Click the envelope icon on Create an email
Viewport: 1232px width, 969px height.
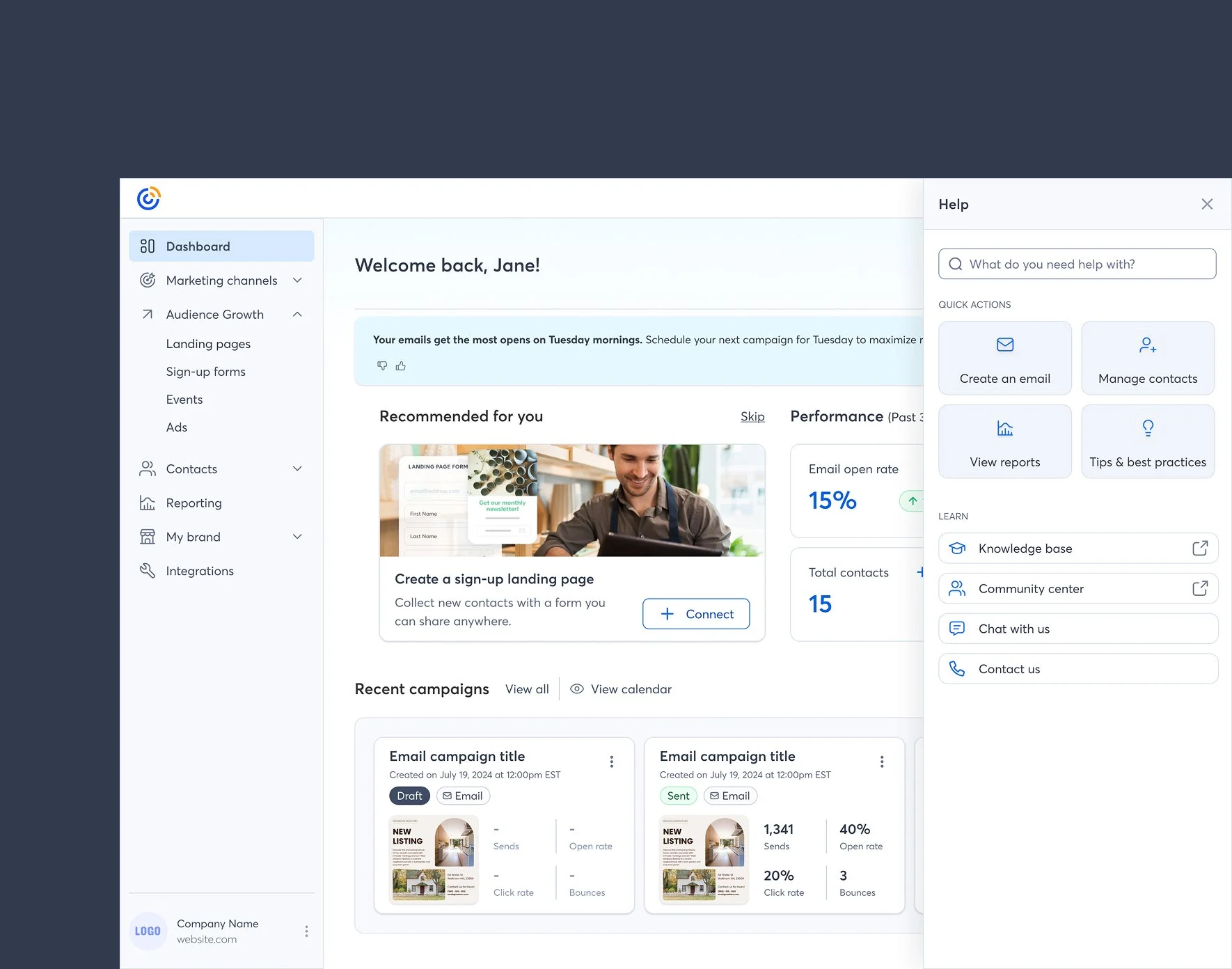(x=1005, y=345)
